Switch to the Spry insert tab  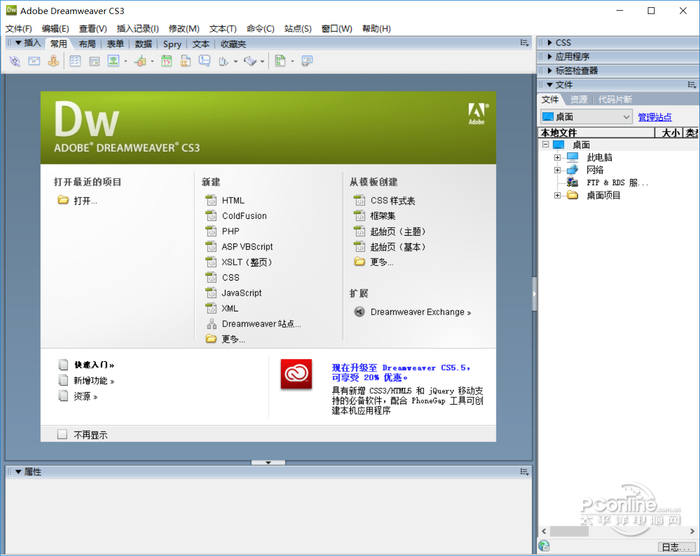click(172, 44)
